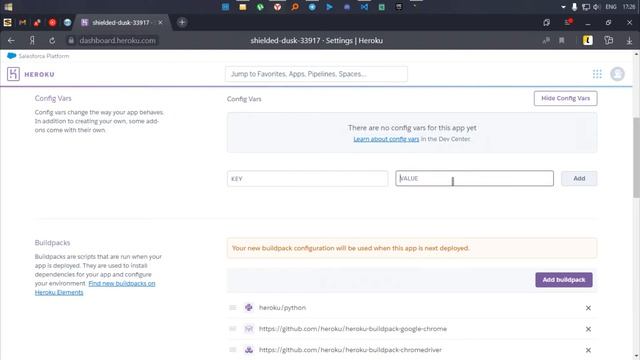Screen dimensions: 640x360
Task: Switch to the Gmail pinned tab
Action: [22, 22]
